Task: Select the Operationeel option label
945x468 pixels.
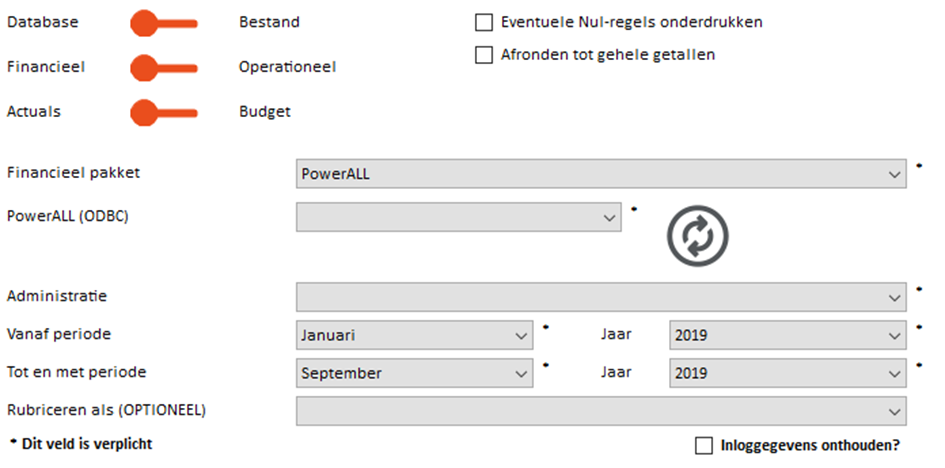Action: [287, 68]
